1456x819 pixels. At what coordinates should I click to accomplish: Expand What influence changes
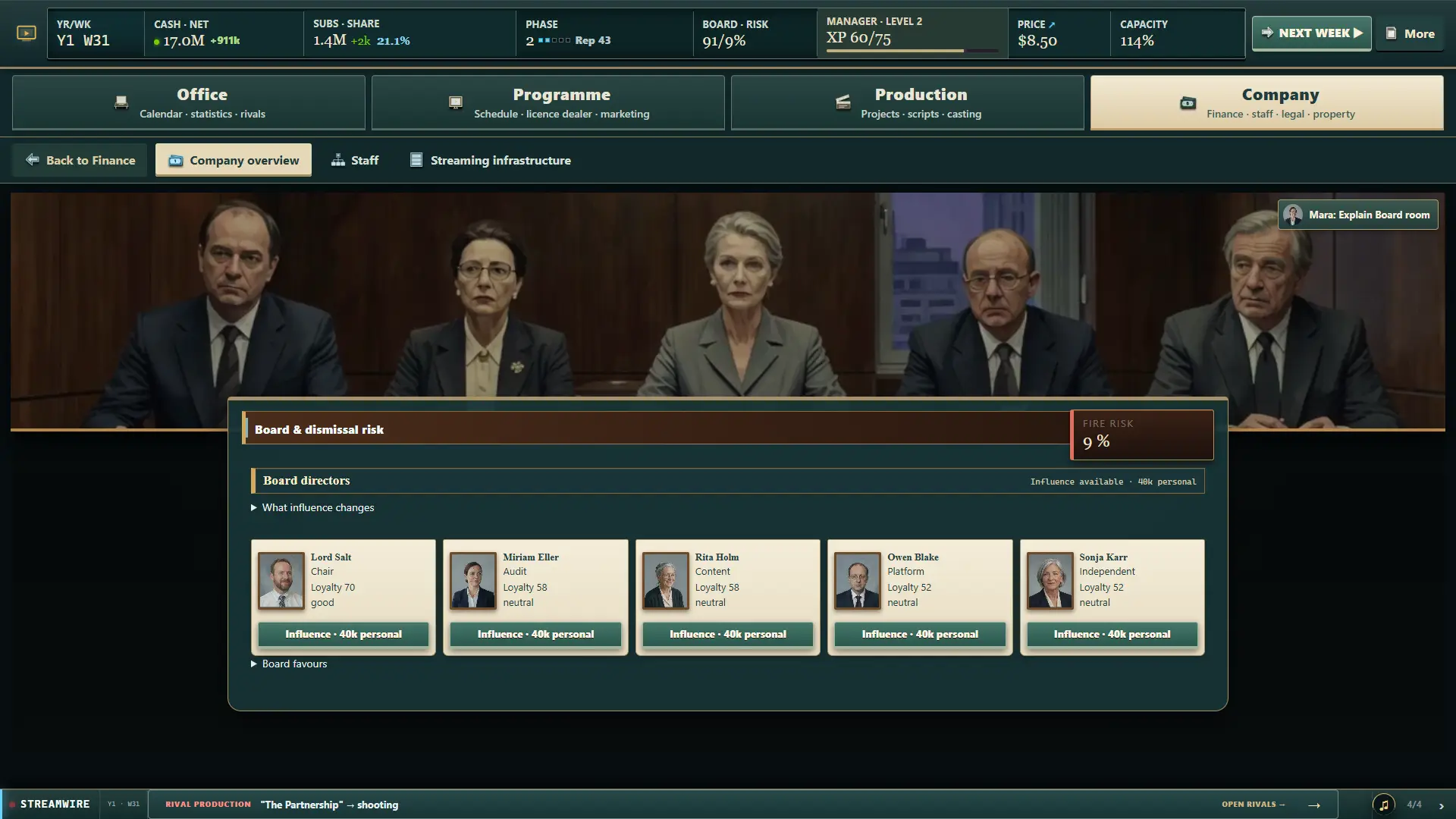312,507
